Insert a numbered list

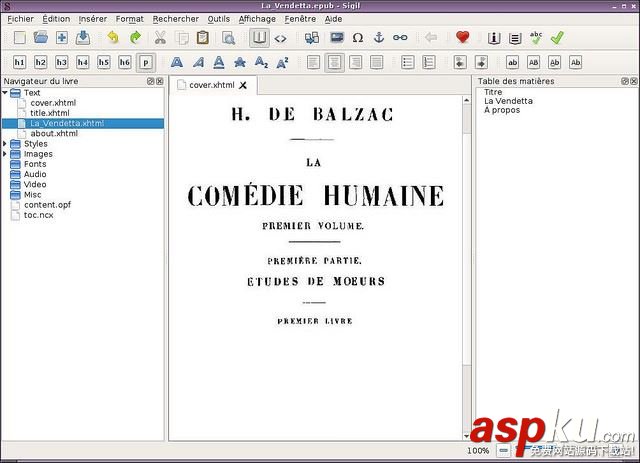point(429,62)
